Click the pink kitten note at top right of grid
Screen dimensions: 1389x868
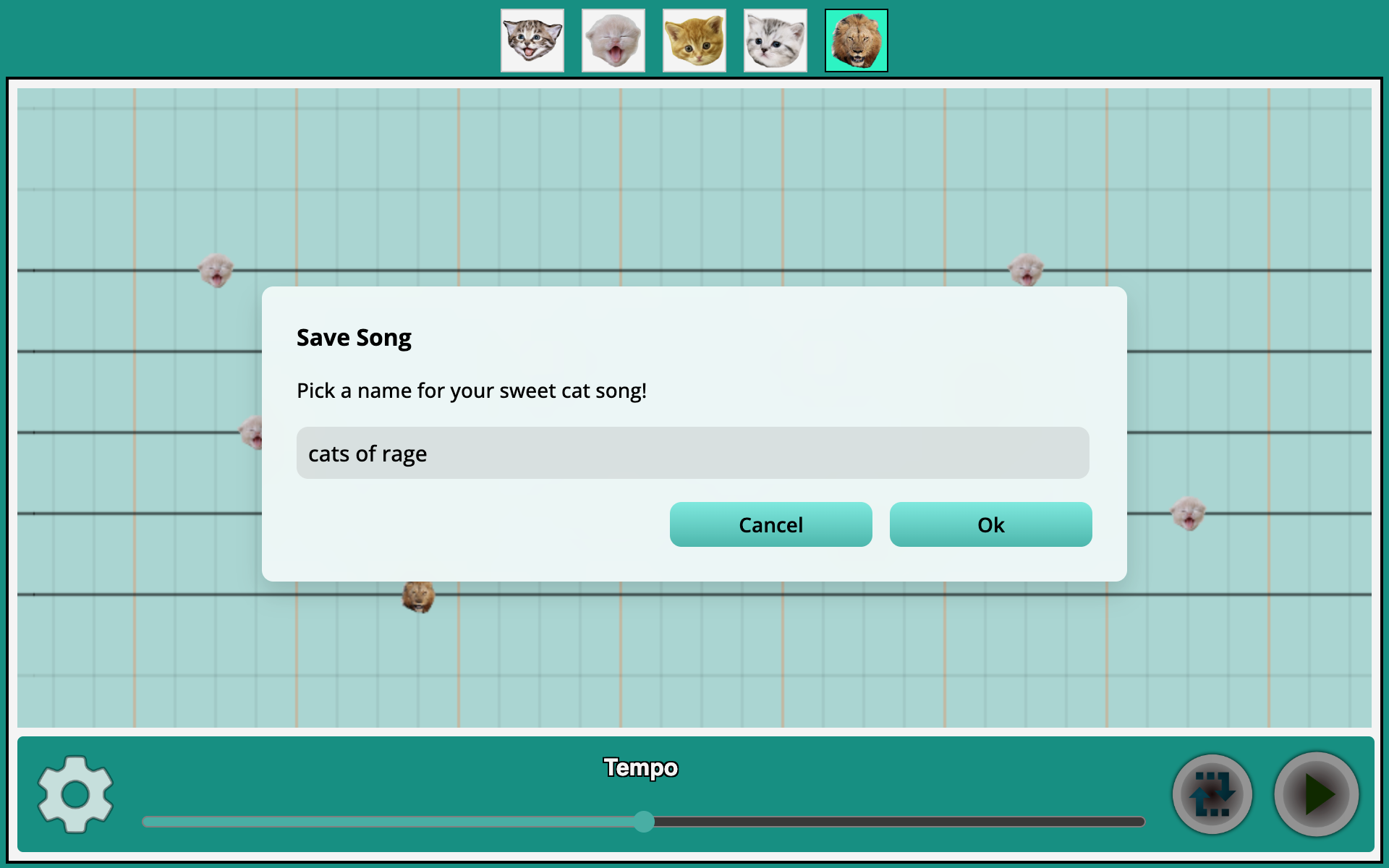pos(1026,270)
